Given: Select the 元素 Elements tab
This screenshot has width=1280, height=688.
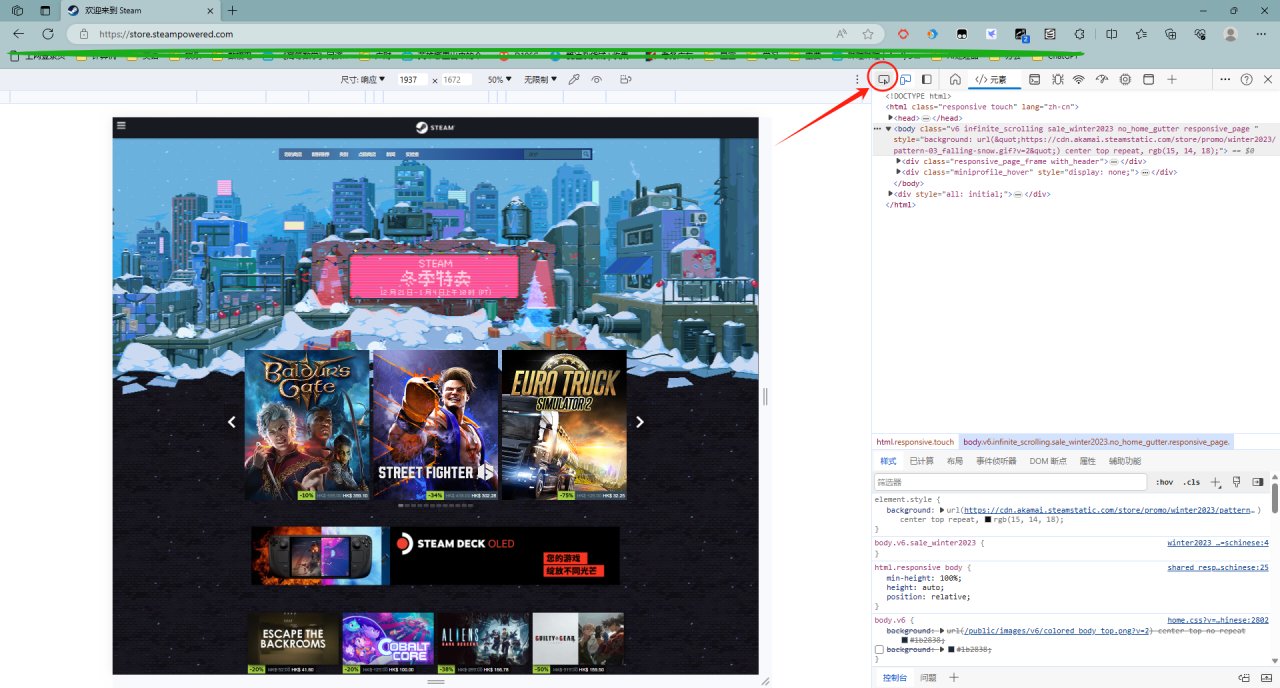Looking at the screenshot, I should click(x=991, y=79).
